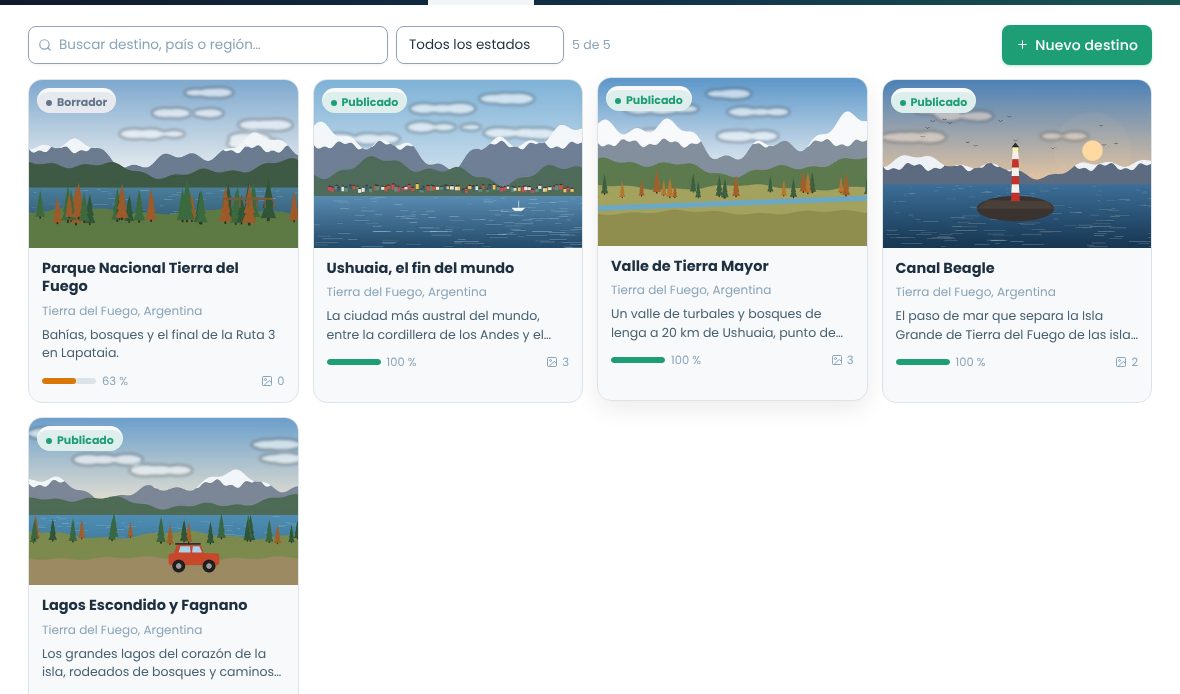The height and width of the screenshot is (694, 1180).
Task: Open Lagos Escondido y Fagnano title
Action: point(144,605)
